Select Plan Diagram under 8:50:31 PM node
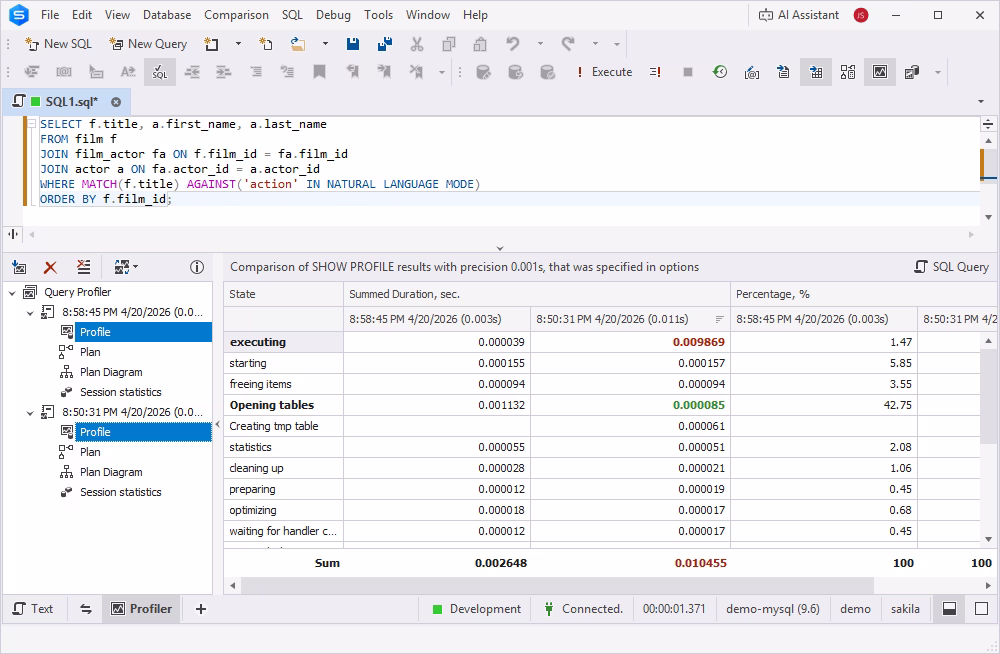Viewport: 1000px width, 654px height. 111,473
